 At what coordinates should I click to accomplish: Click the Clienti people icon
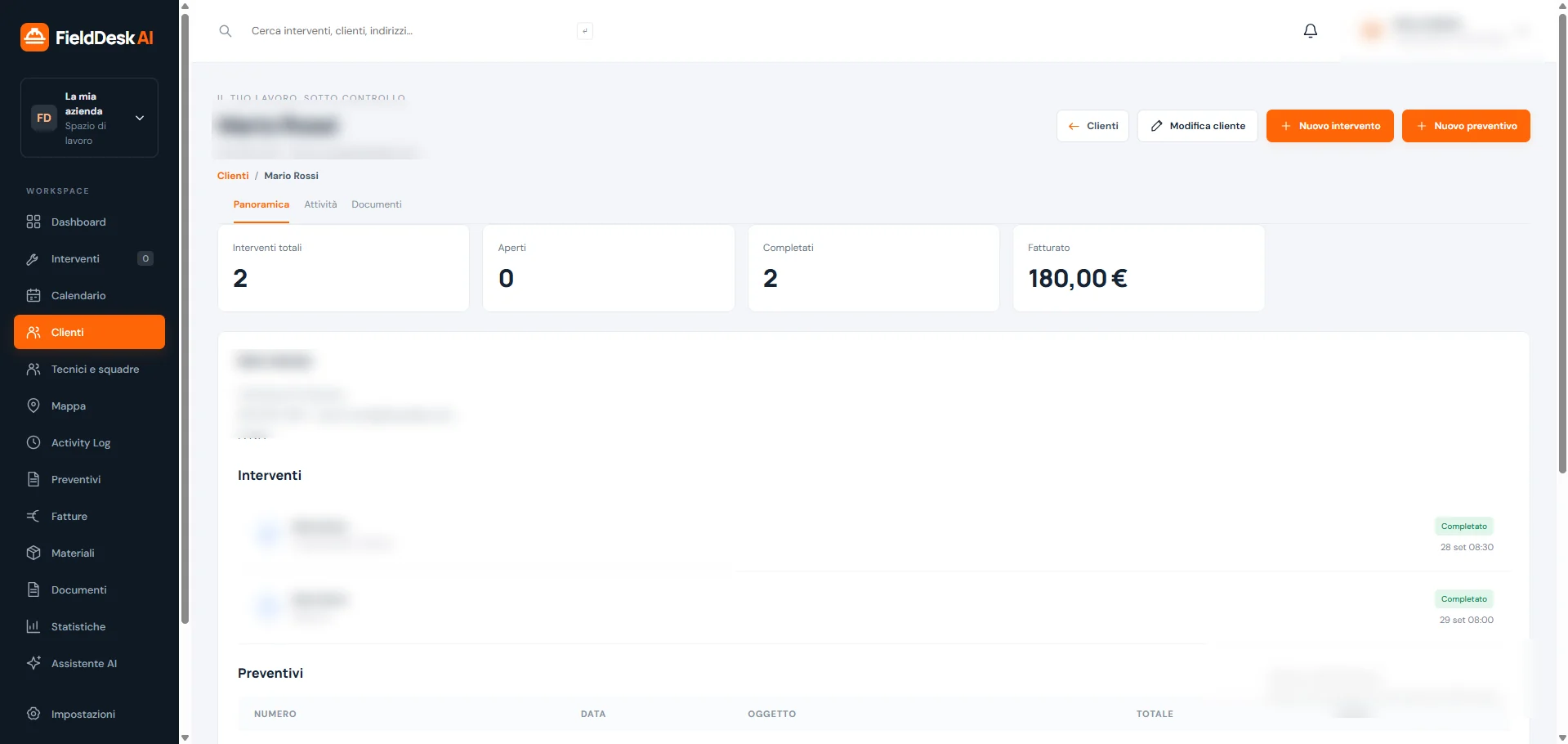[x=34, y=332]
